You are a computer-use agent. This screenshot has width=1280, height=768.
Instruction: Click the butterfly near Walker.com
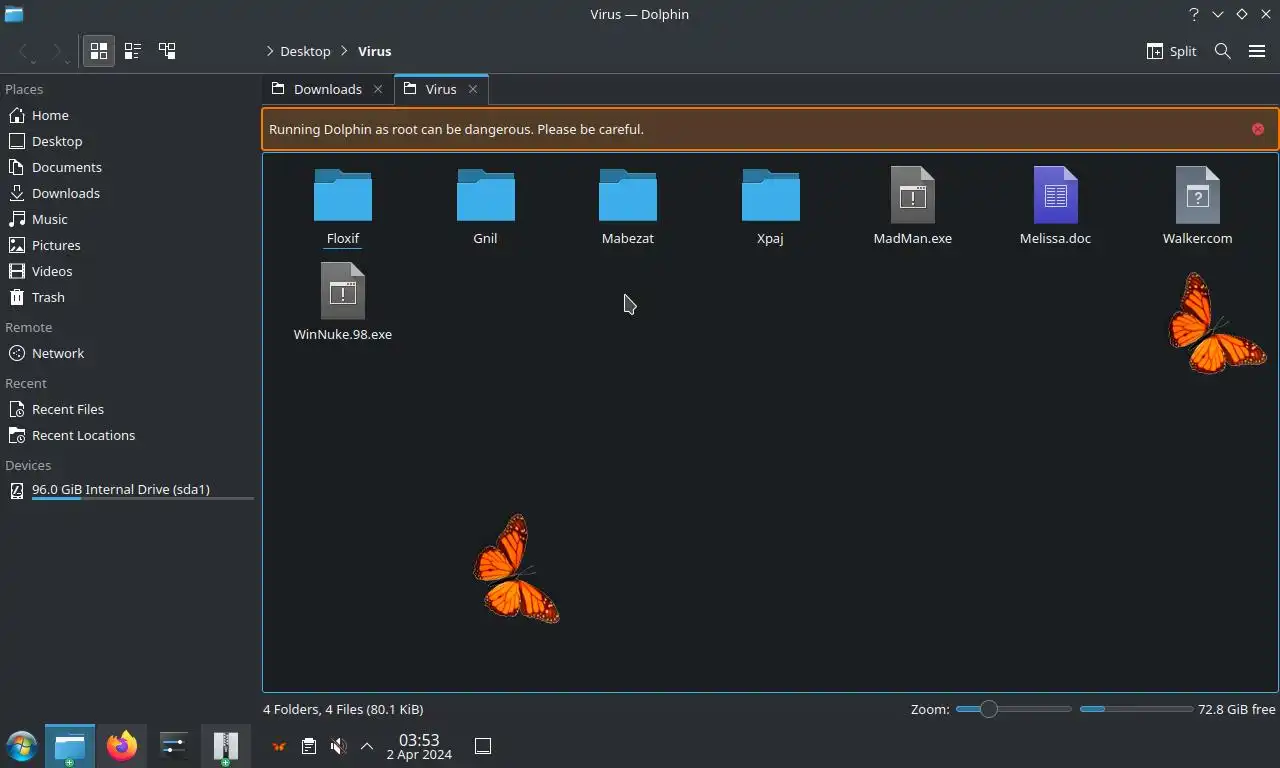(x=1216, y=324)
